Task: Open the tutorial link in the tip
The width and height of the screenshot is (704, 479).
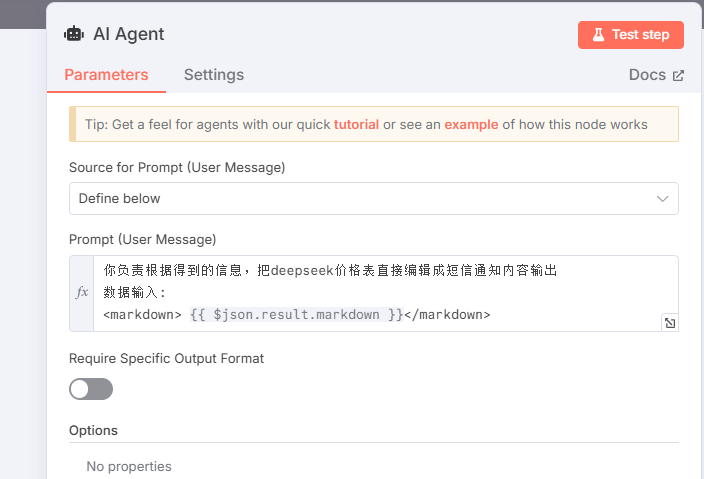Action: click(356, 125)
